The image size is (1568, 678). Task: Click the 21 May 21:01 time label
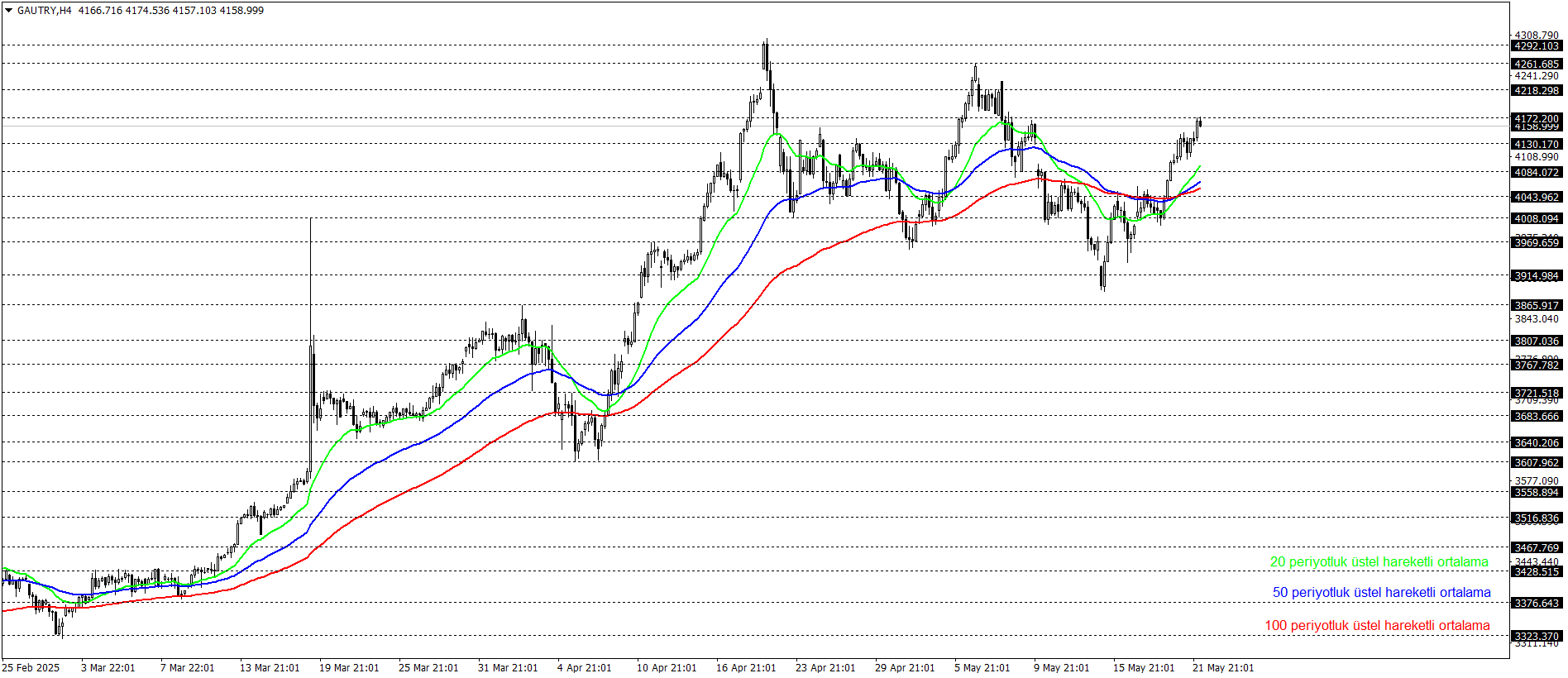[x=1223, y=668]
